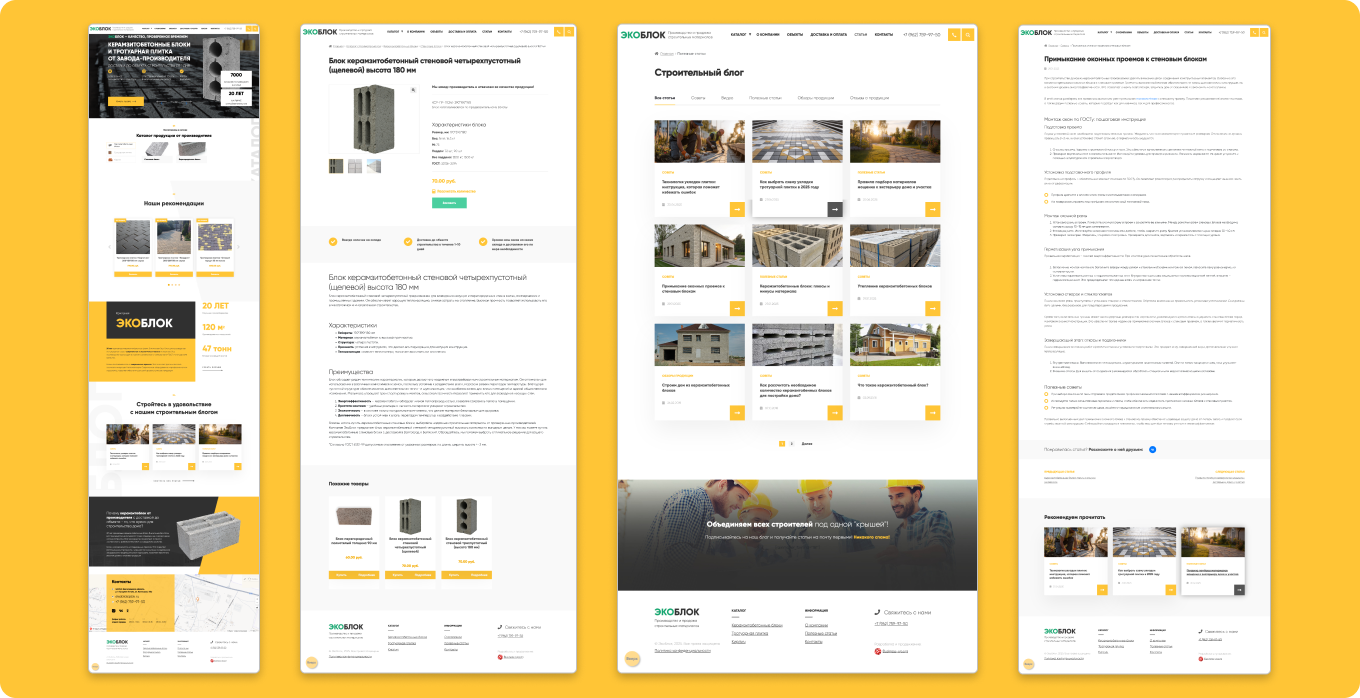
Task: Click dark arrow button on 'Как выбрать схему укладки' card
Action: [835, 208]
